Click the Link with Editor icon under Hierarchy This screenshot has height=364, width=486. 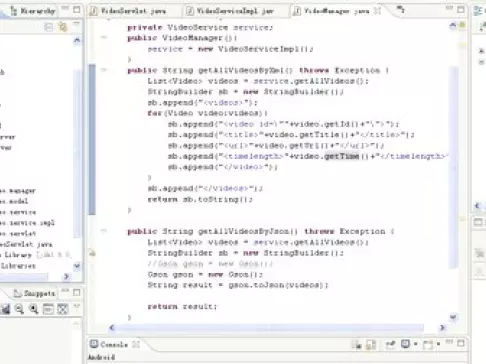click(63, 27)
